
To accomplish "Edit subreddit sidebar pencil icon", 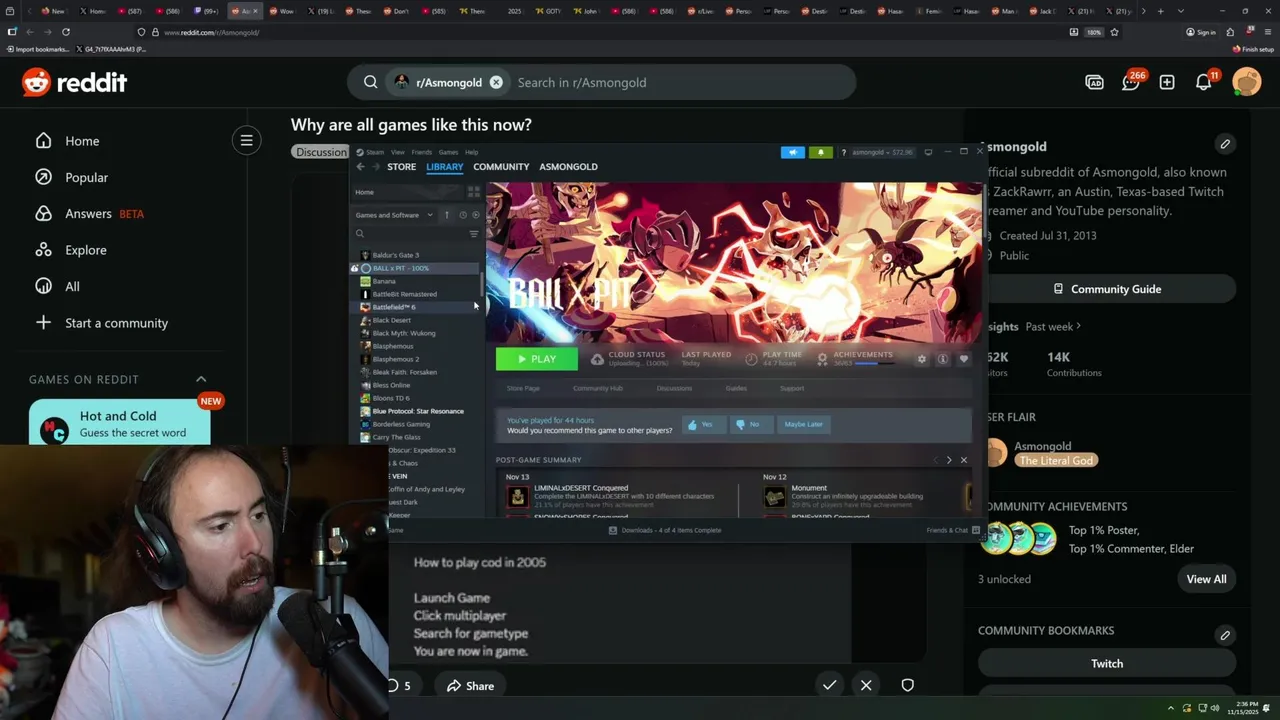I will (1225, 144).
